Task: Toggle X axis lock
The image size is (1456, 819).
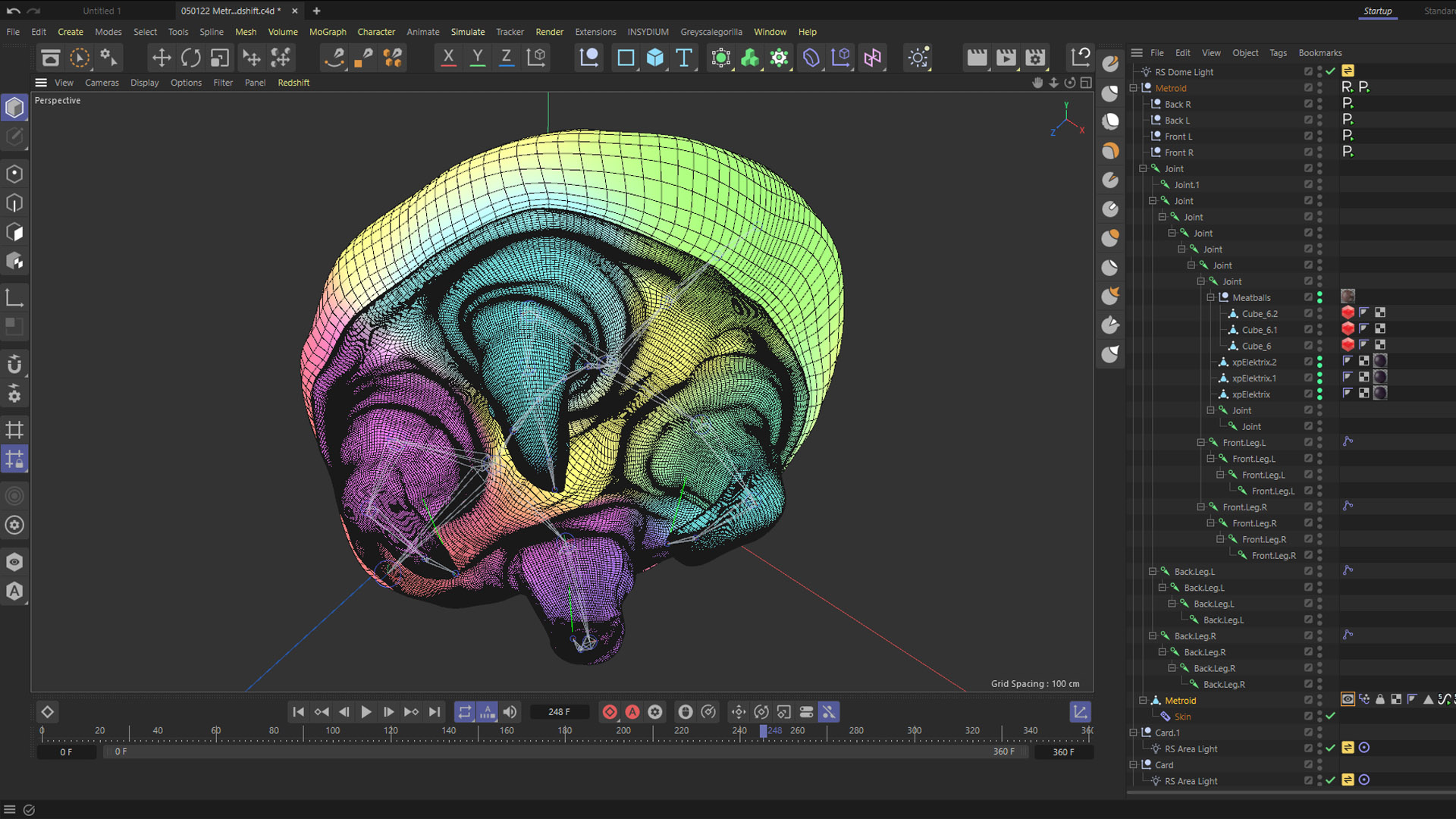Action: click(x=448, y=58)
